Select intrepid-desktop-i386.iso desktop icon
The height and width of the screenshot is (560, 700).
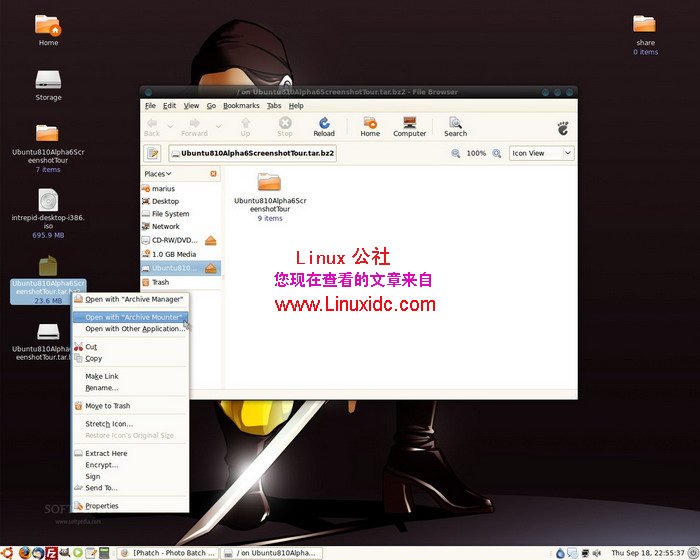coord(48,213)
